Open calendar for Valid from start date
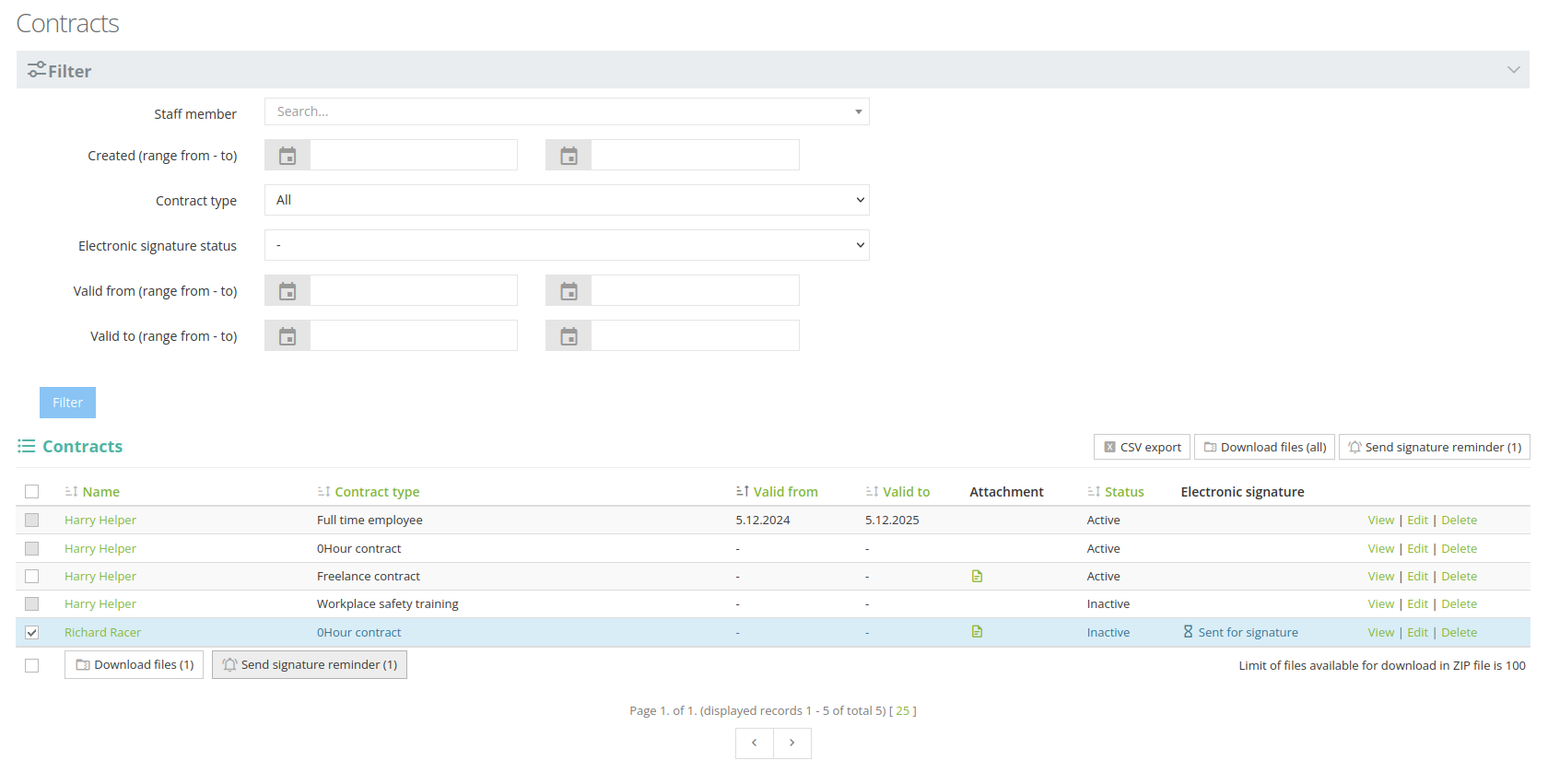The image size is (1548, 784). coord(287,291)
